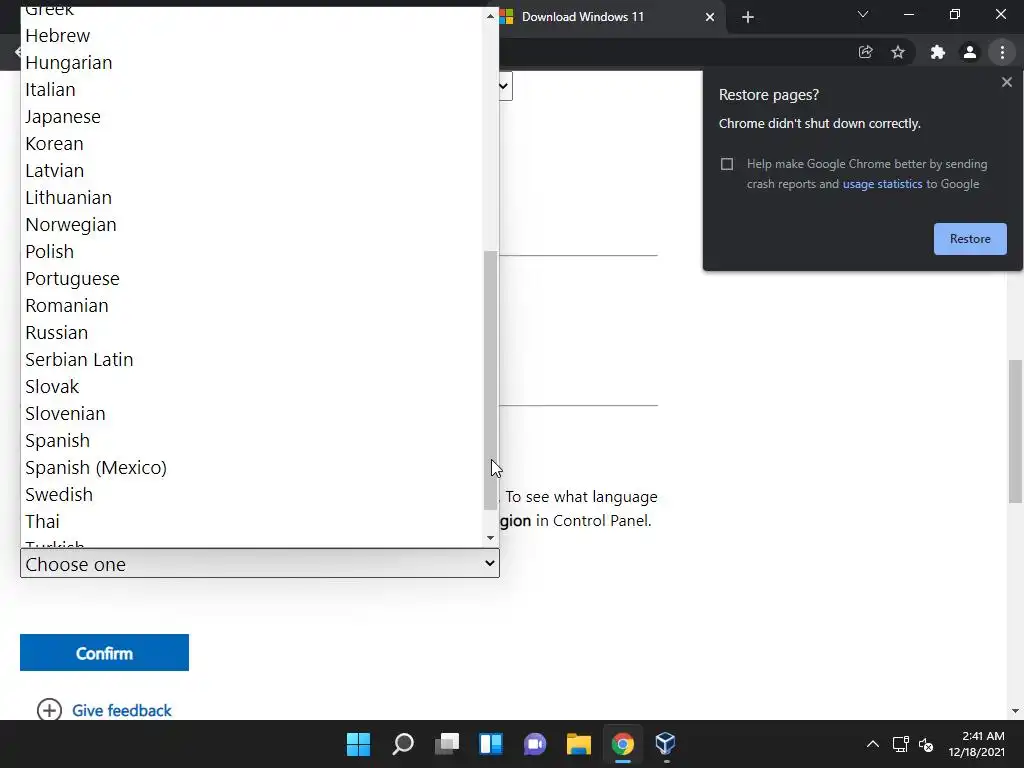Screen dimensions: 1024x768
Task: Open the muted volume tray icon
Action: click(925, 744)
